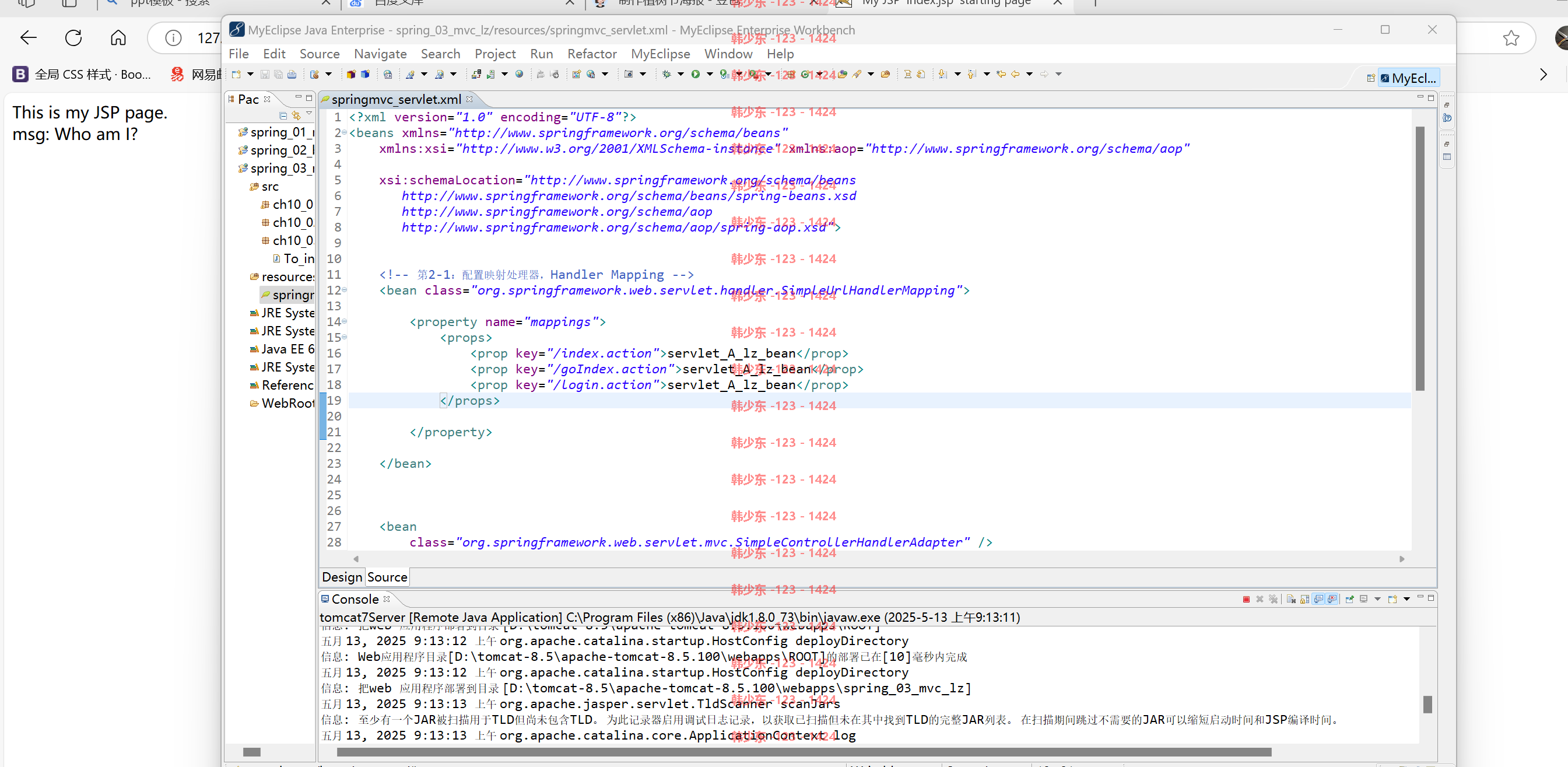Screen dimensions: 1568x767
Task: Click the camera capture toolbar icon
Action: click(629, 74)
